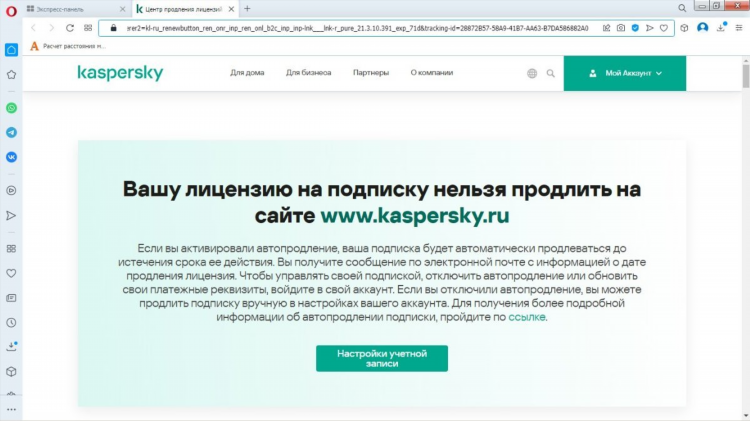Add page to bookmarks heart in address bar
750x421 pixels.
664,28
